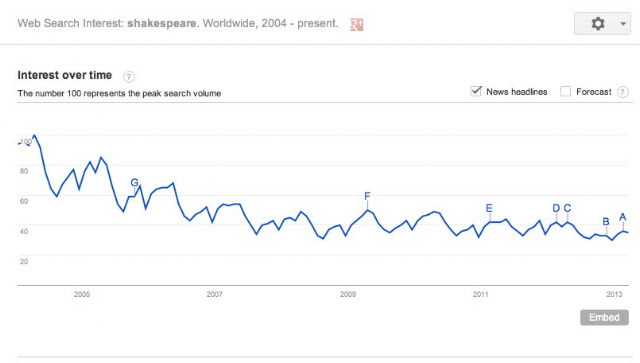Select news headline marker D

click(x=556, y=208)
